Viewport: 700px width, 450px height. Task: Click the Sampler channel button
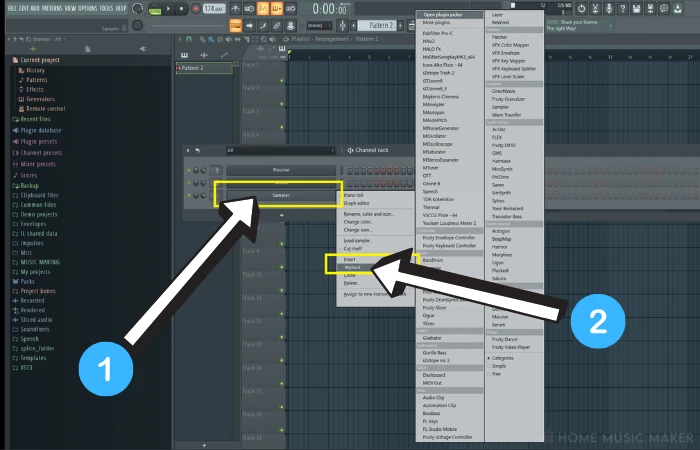pos(281,196)
